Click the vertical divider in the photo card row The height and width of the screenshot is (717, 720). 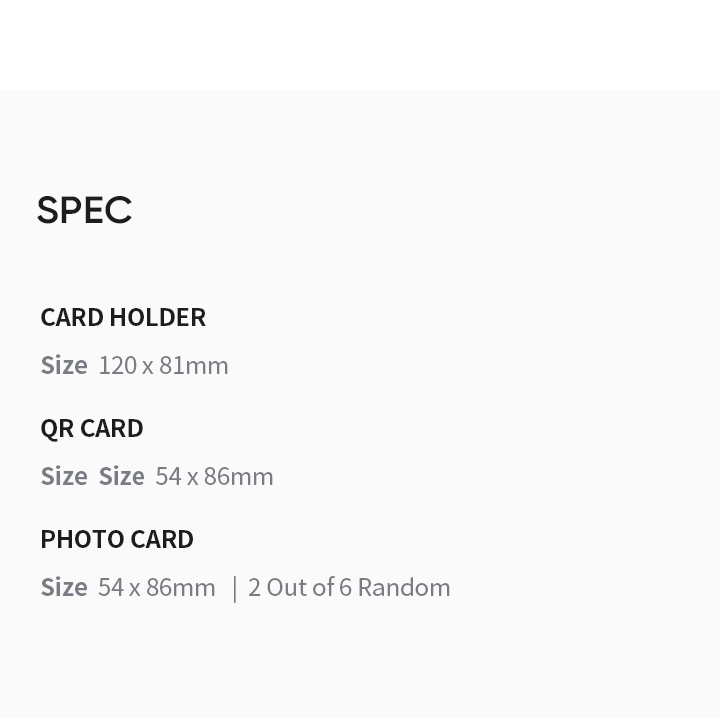click(235, 589)
